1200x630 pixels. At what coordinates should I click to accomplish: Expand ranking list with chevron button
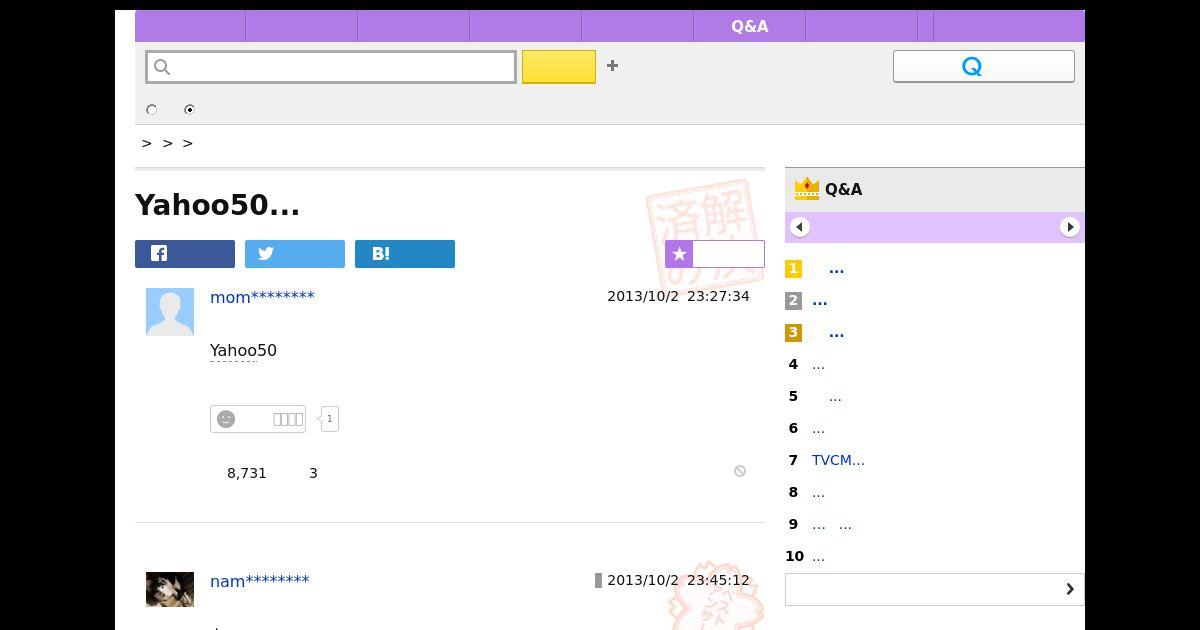tap(935, 589)
